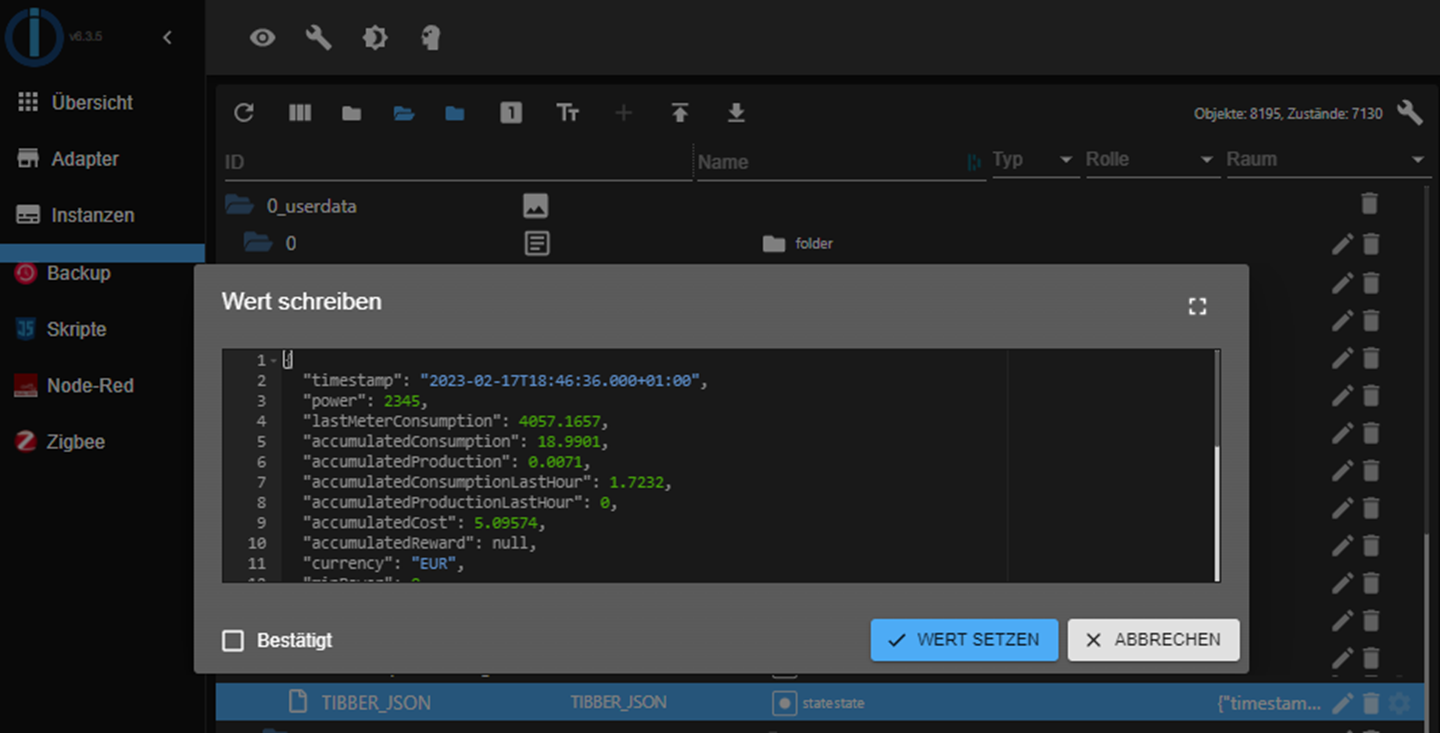Delete TIBBER_JSON with its trash icon
The height and width of the screenshot is (733, 1440).
(x=1371, y=703)
